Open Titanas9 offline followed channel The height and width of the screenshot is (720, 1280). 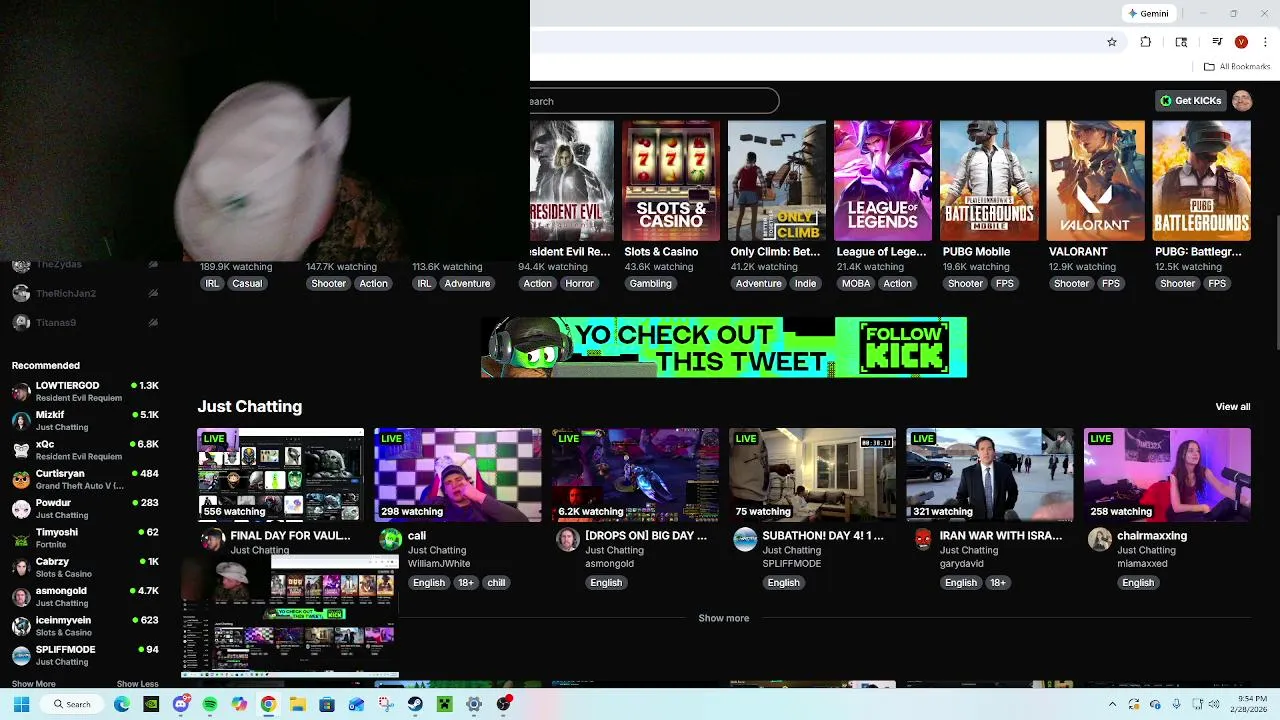[x=85, y=323]
